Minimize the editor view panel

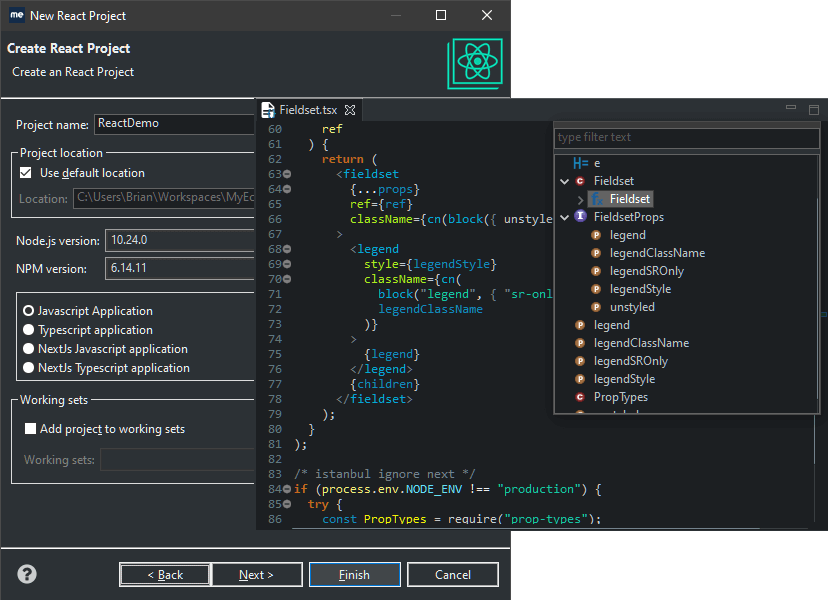tap(791, 107)
